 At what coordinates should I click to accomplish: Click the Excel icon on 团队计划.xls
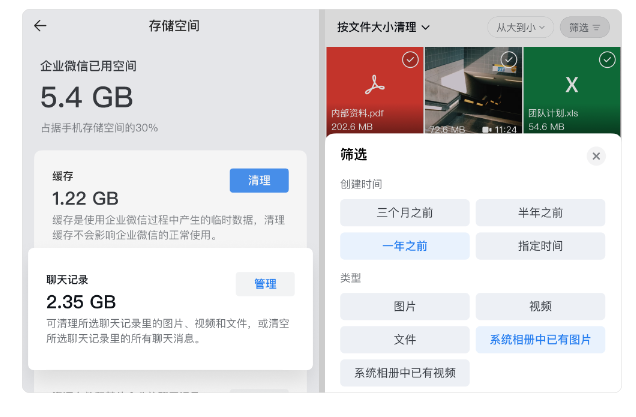tap(571, 84)
